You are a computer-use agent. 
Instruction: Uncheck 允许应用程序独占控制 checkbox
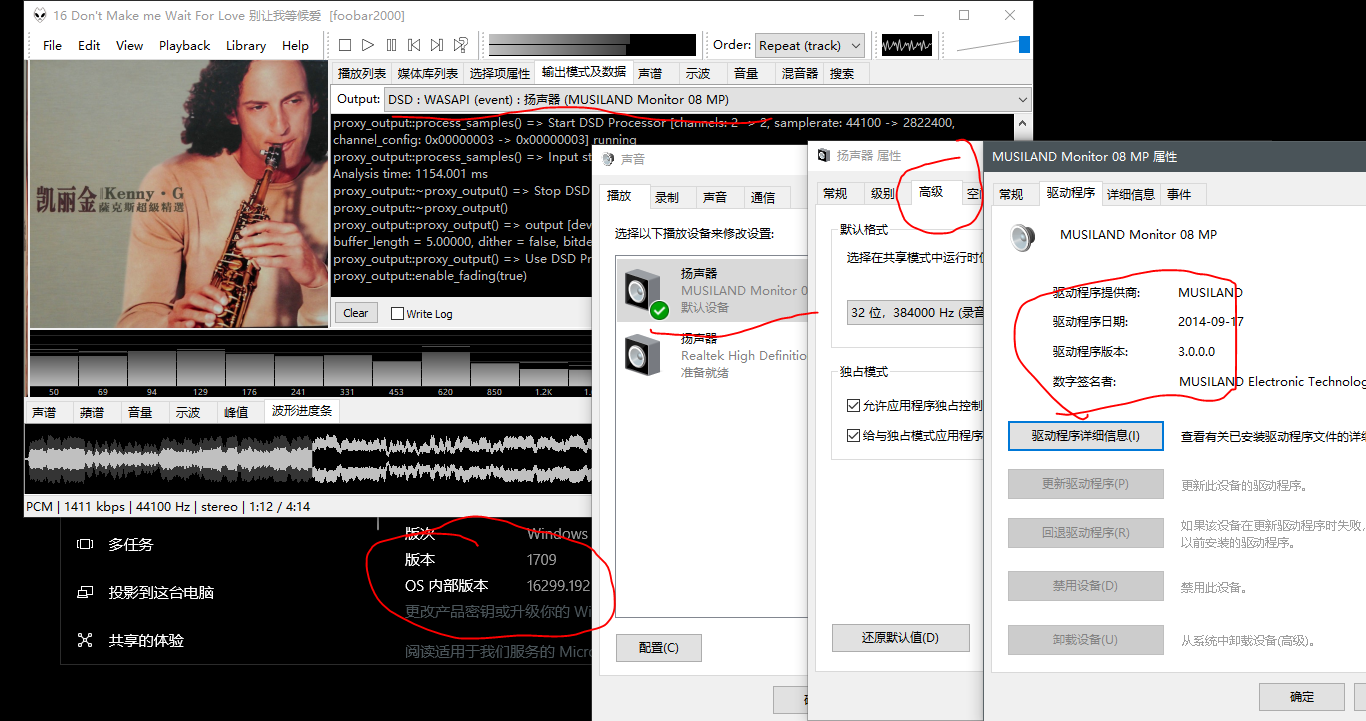(x=853, y=405)
